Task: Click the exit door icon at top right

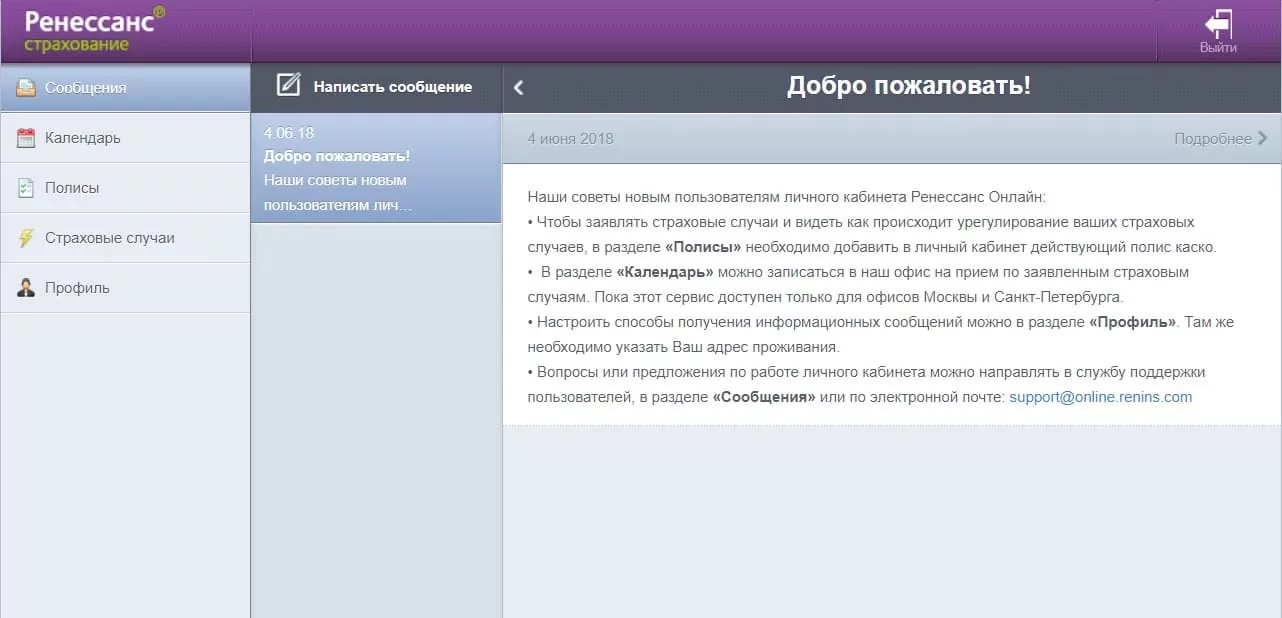Action: tap(1217, 24)
